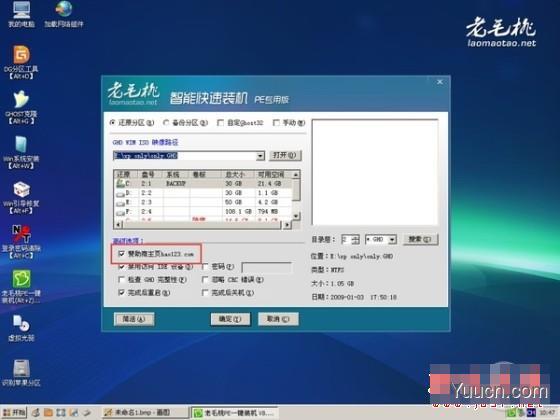Image resolution: width=560 pixels, height=420 pixels.
Task: Select the 备份分区 radio button
Action: (x=166, y=122)
